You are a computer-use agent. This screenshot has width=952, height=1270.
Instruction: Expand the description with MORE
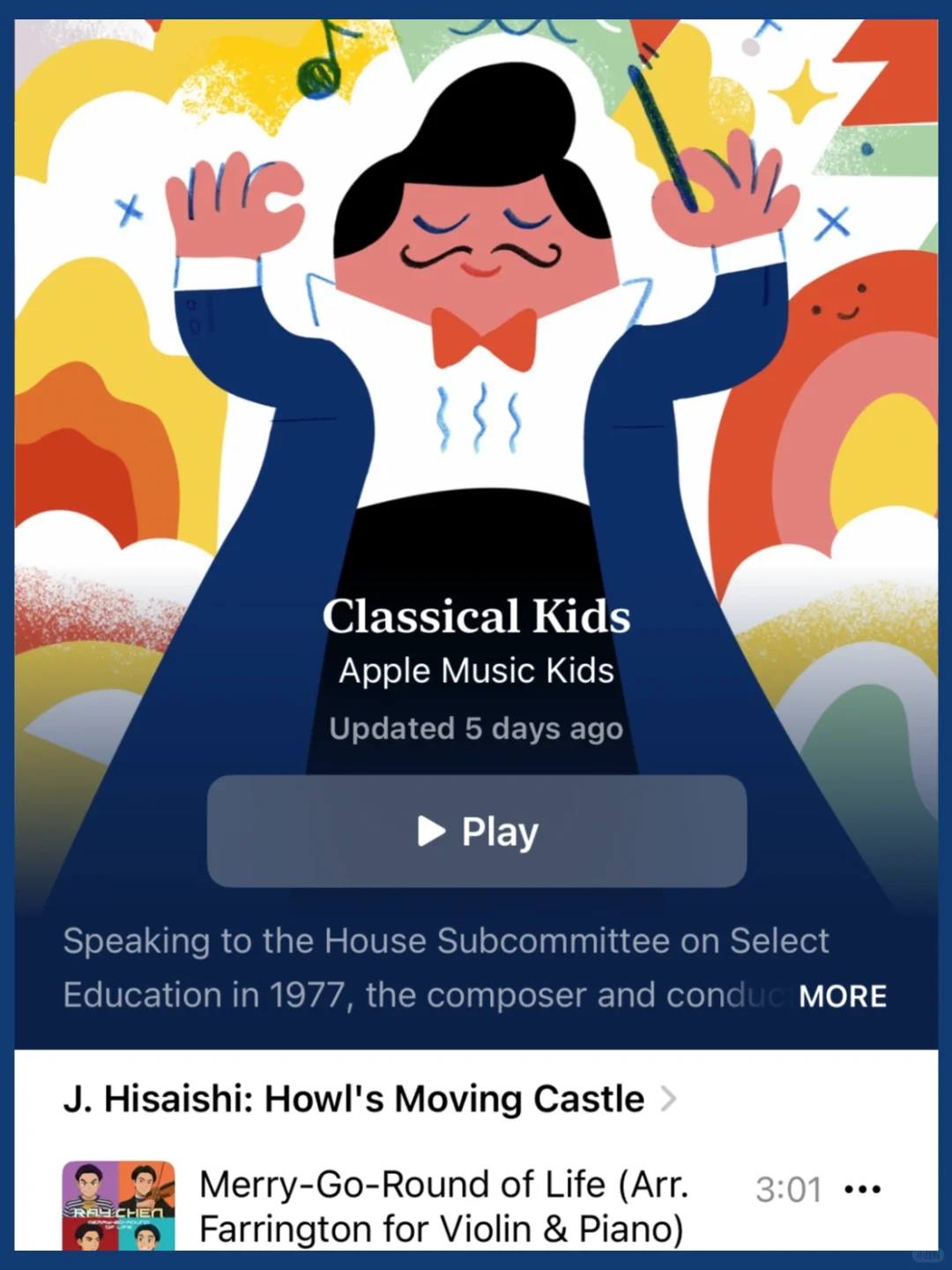coord(843,996)
